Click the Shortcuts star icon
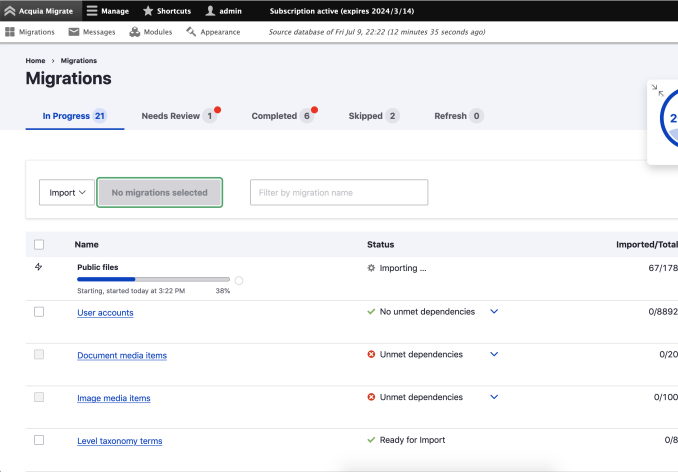 click(x=148, y=11)
